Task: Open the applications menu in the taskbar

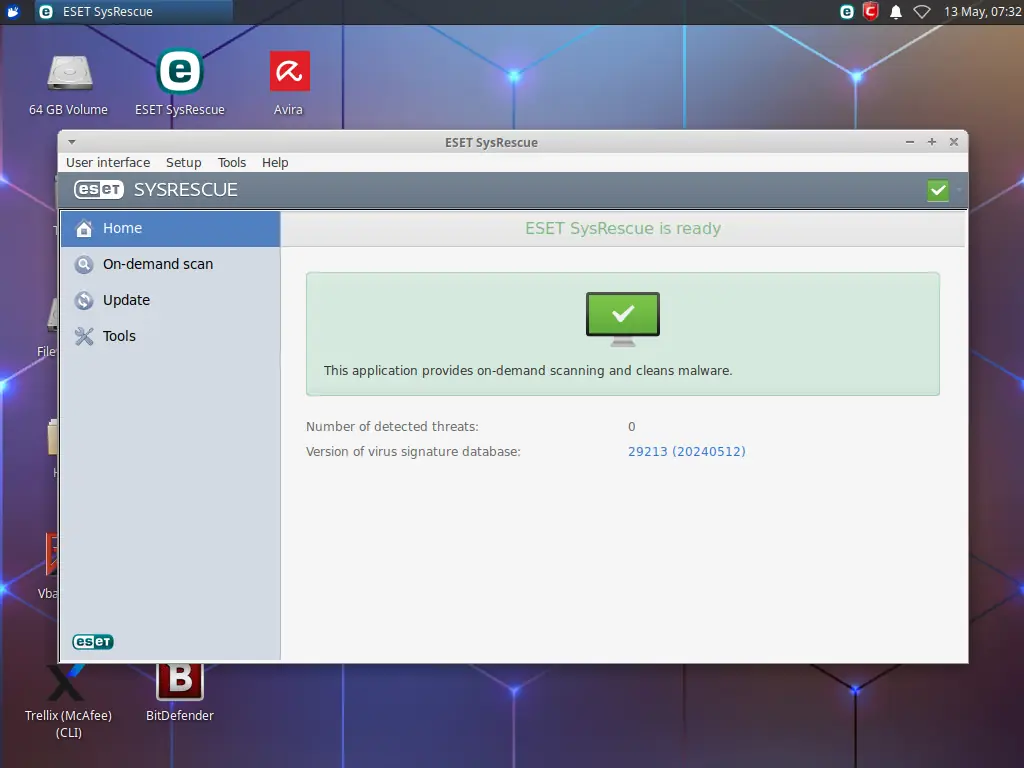Action: click(x=11, y=11)
